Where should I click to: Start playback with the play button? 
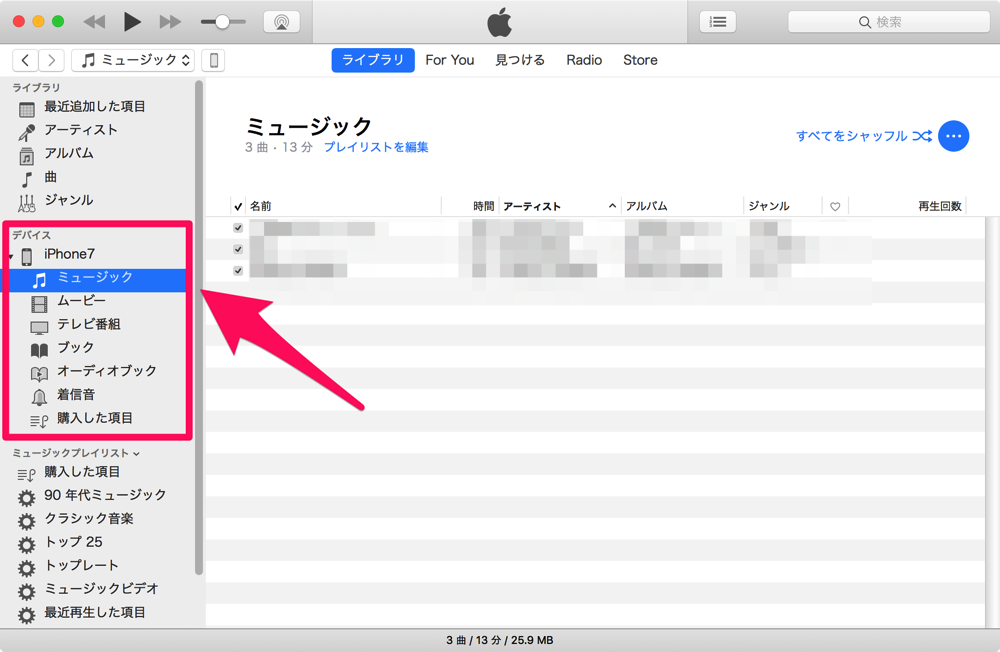[132, 22]
